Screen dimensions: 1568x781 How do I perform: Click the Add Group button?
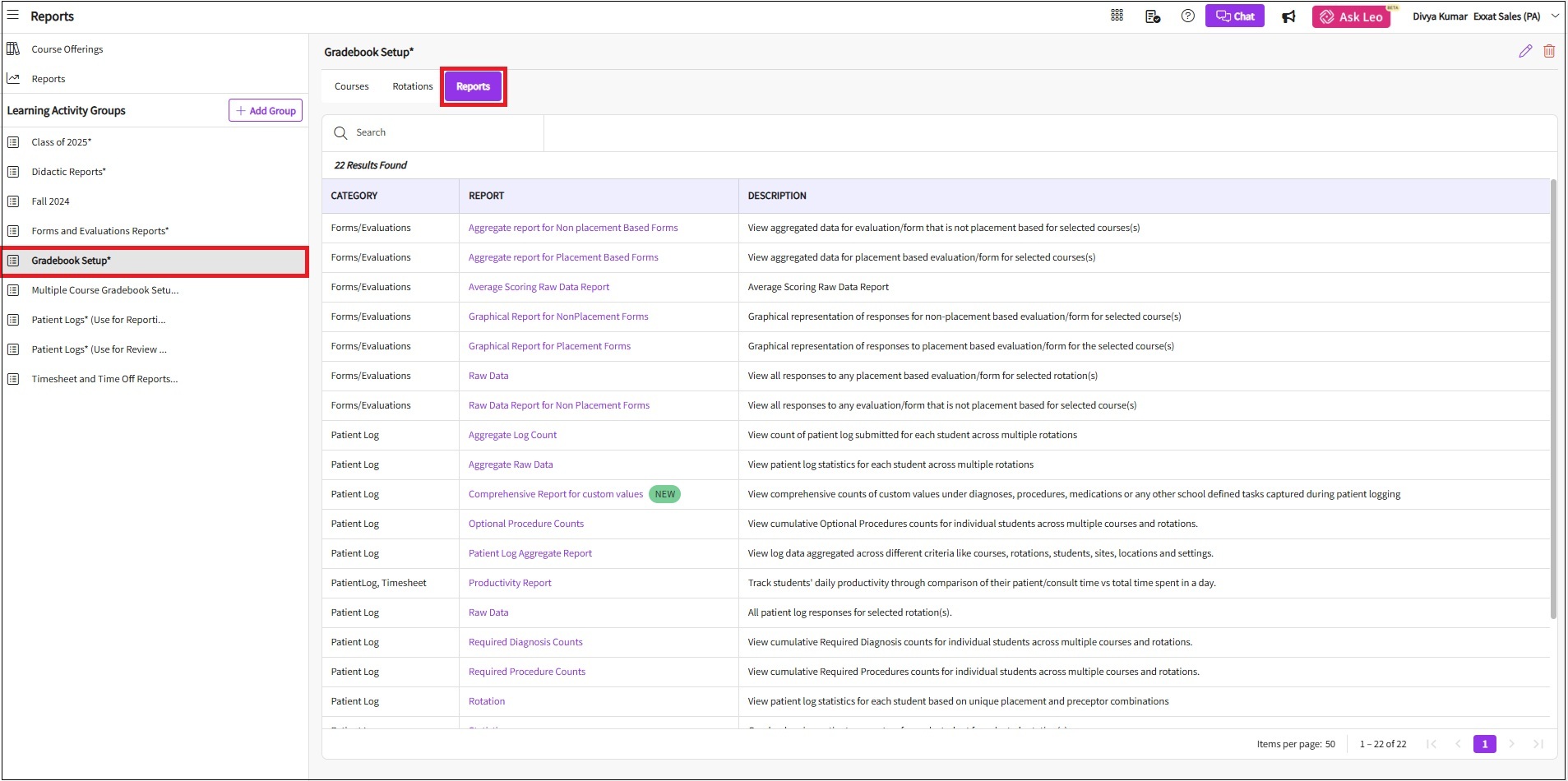(266, 111)
